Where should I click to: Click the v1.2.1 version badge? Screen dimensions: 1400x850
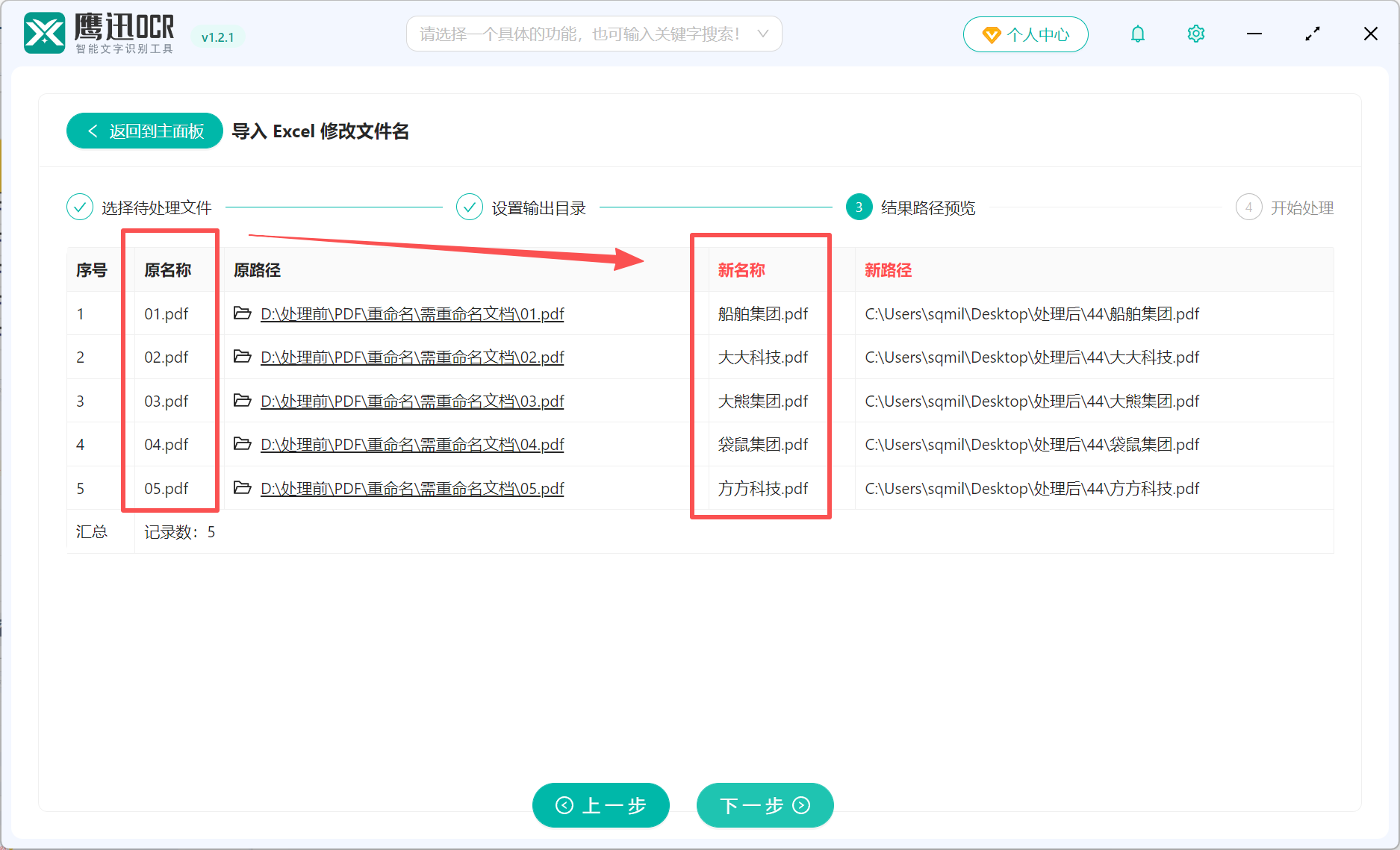point(217,37)
